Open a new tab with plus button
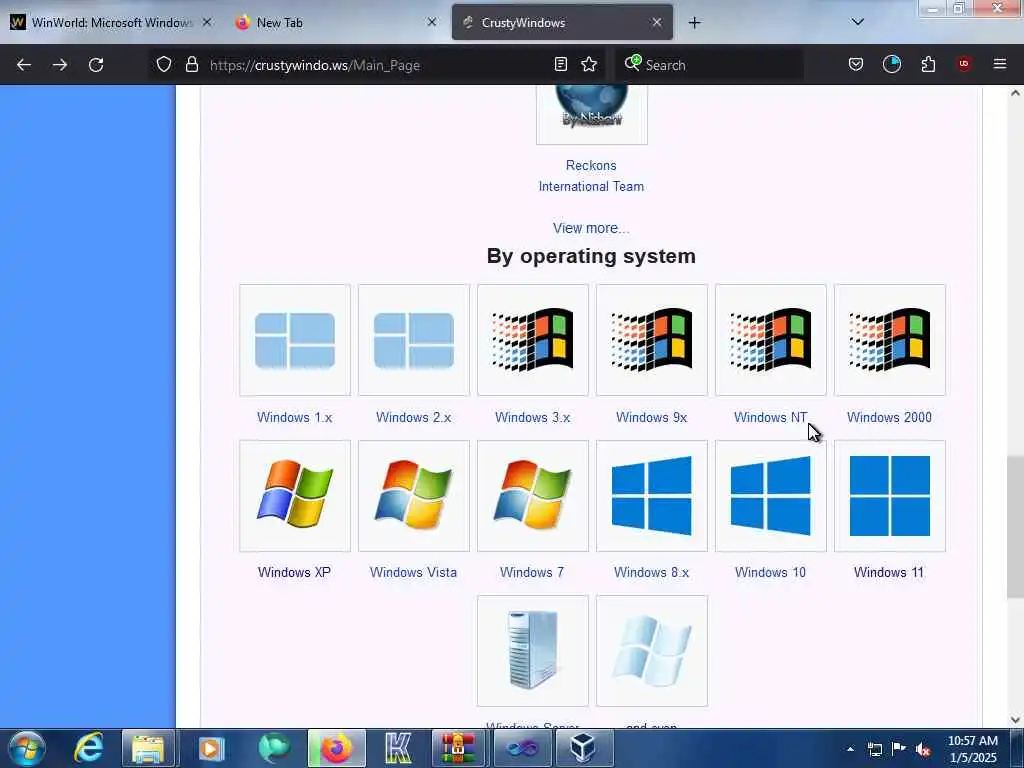Viewport: 1024px width, 768px height. pos(694,23)
